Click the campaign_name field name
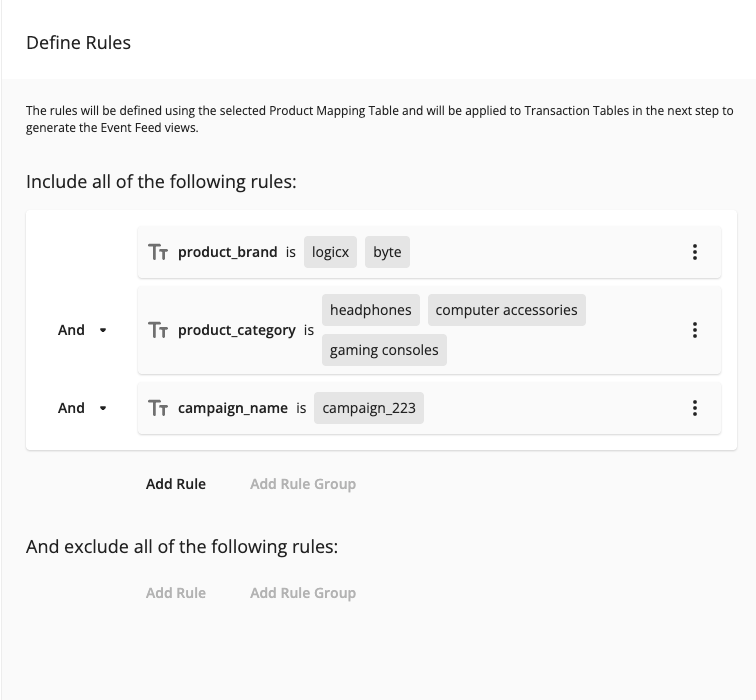This screenshot has height=700, width=756. (x=232, y=408)
